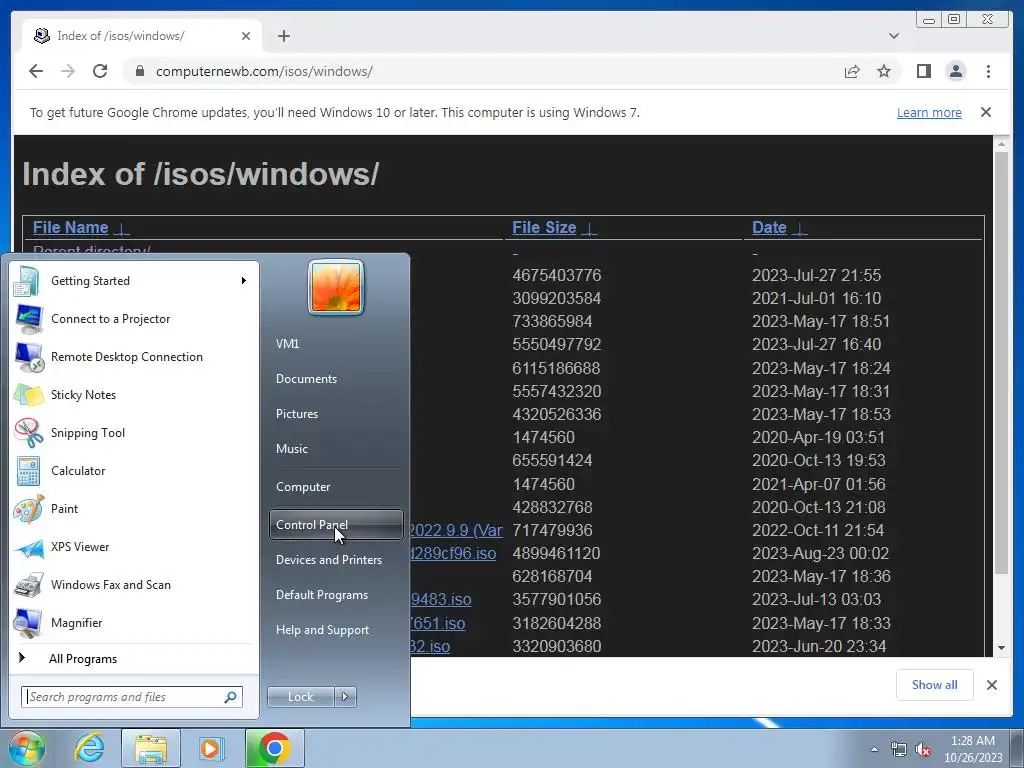Open Windows Explorer from taskbar
The image size is (1024, 768).
click(x=151, y=748)
